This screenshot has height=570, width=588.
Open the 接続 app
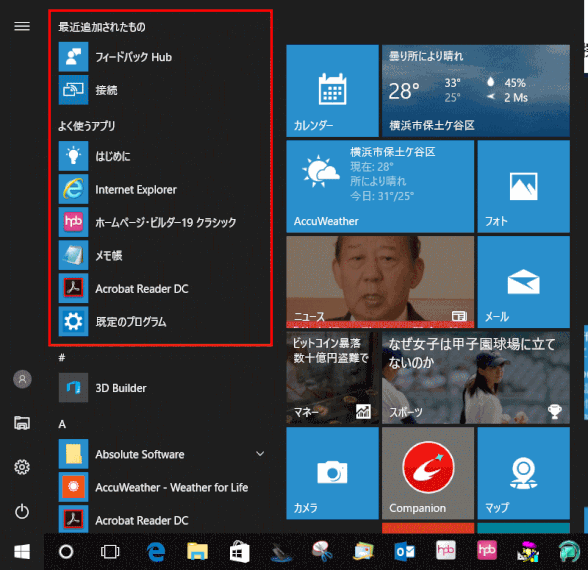[x=161, y=90]
